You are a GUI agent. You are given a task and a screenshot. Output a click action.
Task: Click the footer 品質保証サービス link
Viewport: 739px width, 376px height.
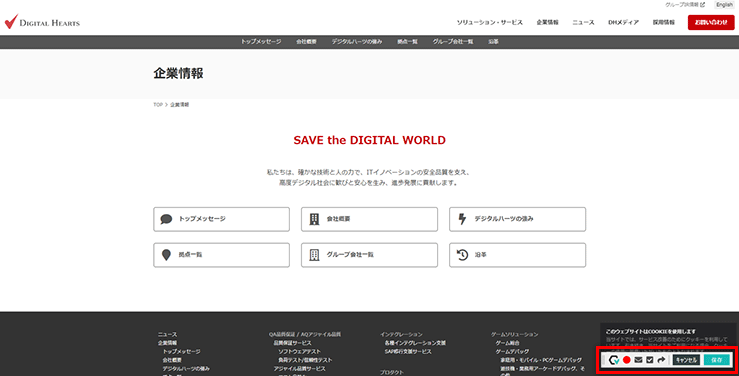click(x=293, y=343)
